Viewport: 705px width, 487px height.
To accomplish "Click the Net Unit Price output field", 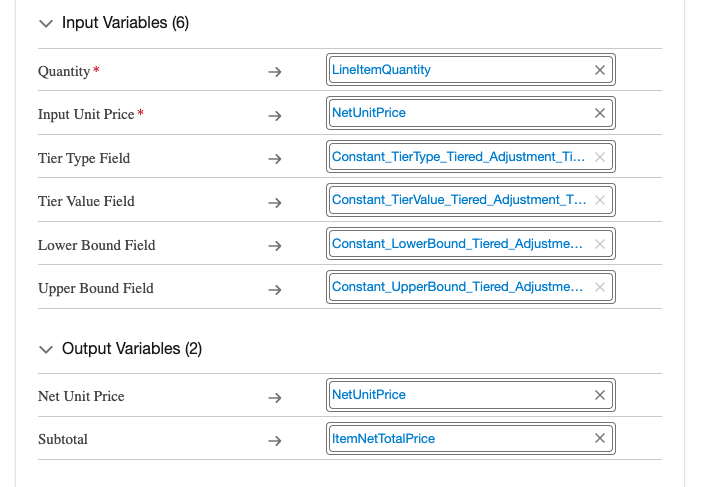I will coord(460,395).
